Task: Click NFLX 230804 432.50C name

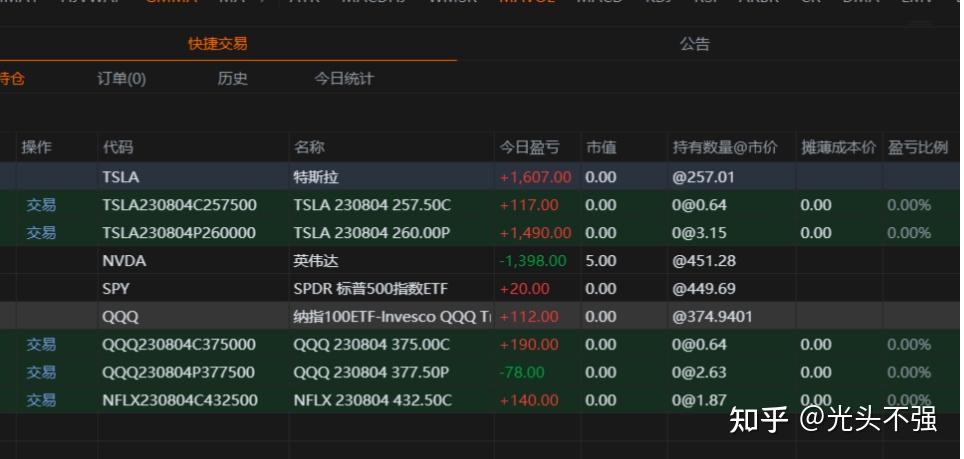Action: pos(373,400)
